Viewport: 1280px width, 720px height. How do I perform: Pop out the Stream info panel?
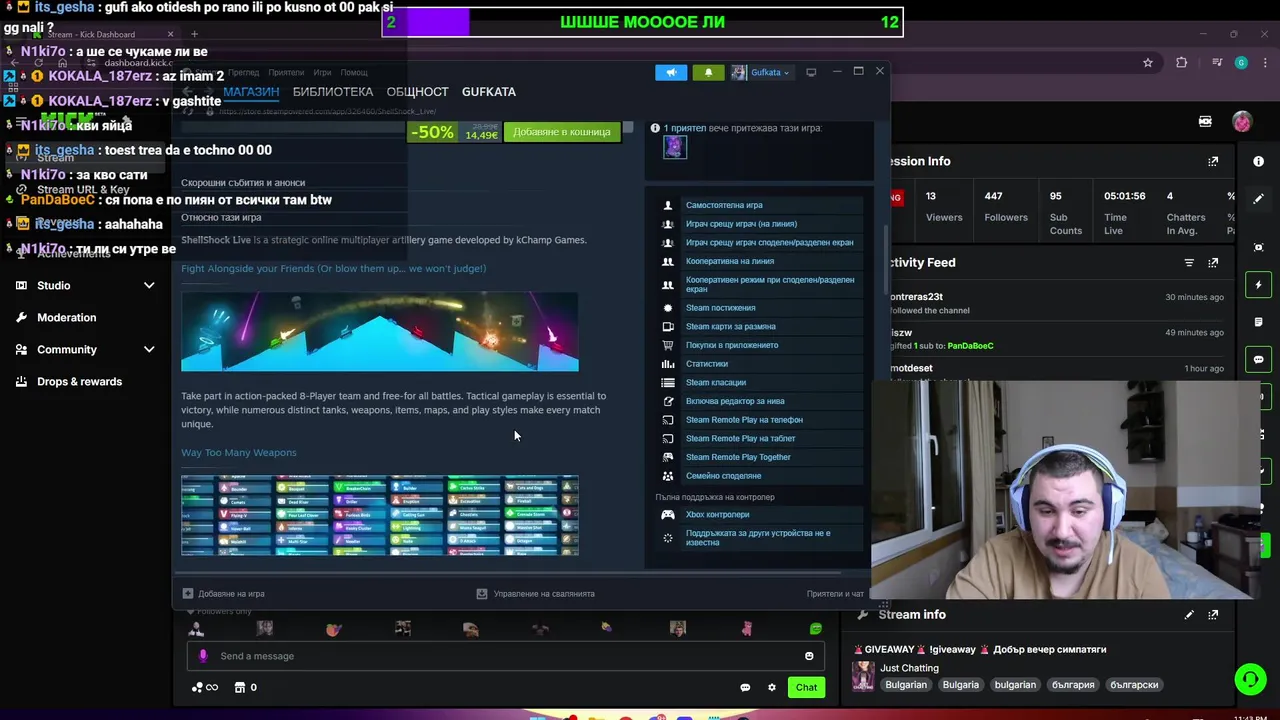(x=1213, y=615)
